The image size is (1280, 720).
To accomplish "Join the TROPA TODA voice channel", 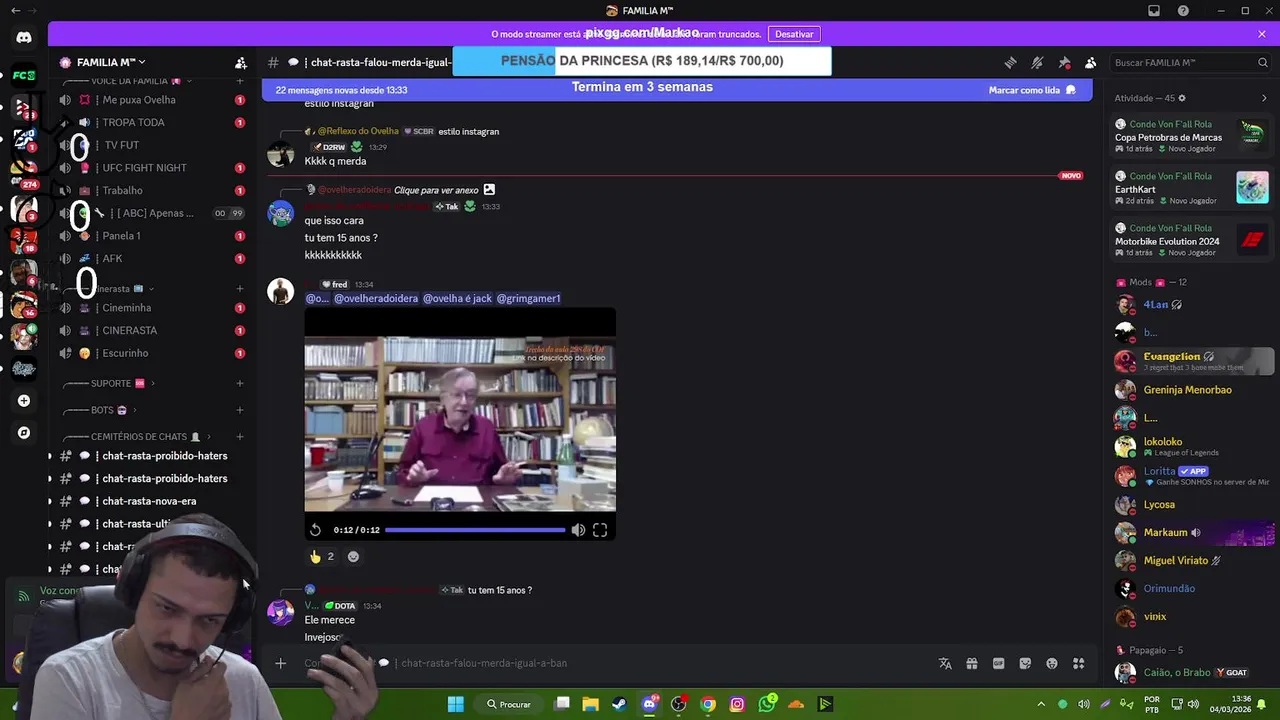I will coord(133,122).
